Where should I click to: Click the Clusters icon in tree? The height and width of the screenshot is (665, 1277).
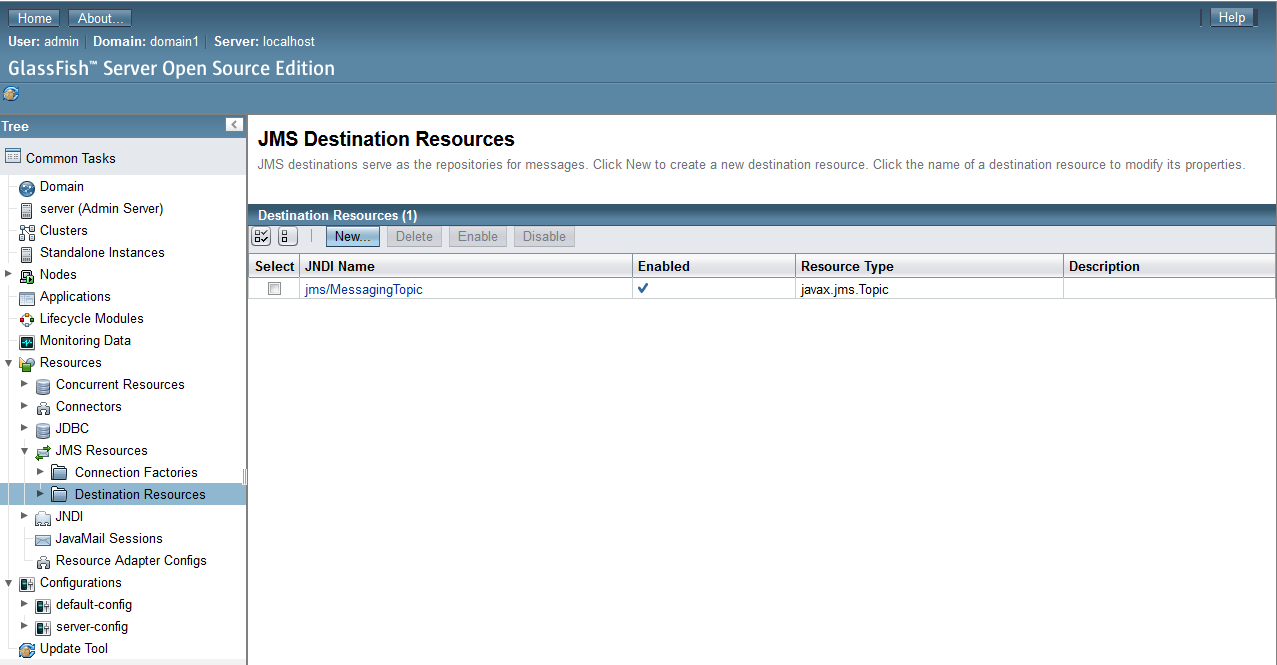(27, 232)
